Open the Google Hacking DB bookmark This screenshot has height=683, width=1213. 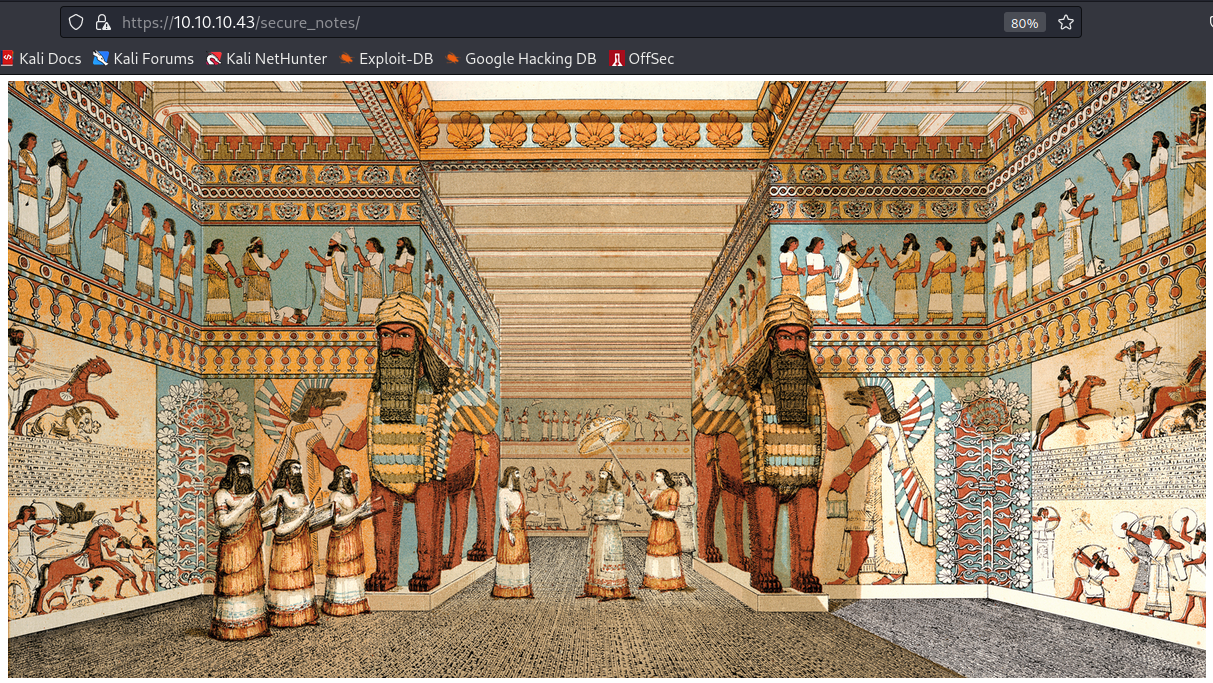(521, 59)
